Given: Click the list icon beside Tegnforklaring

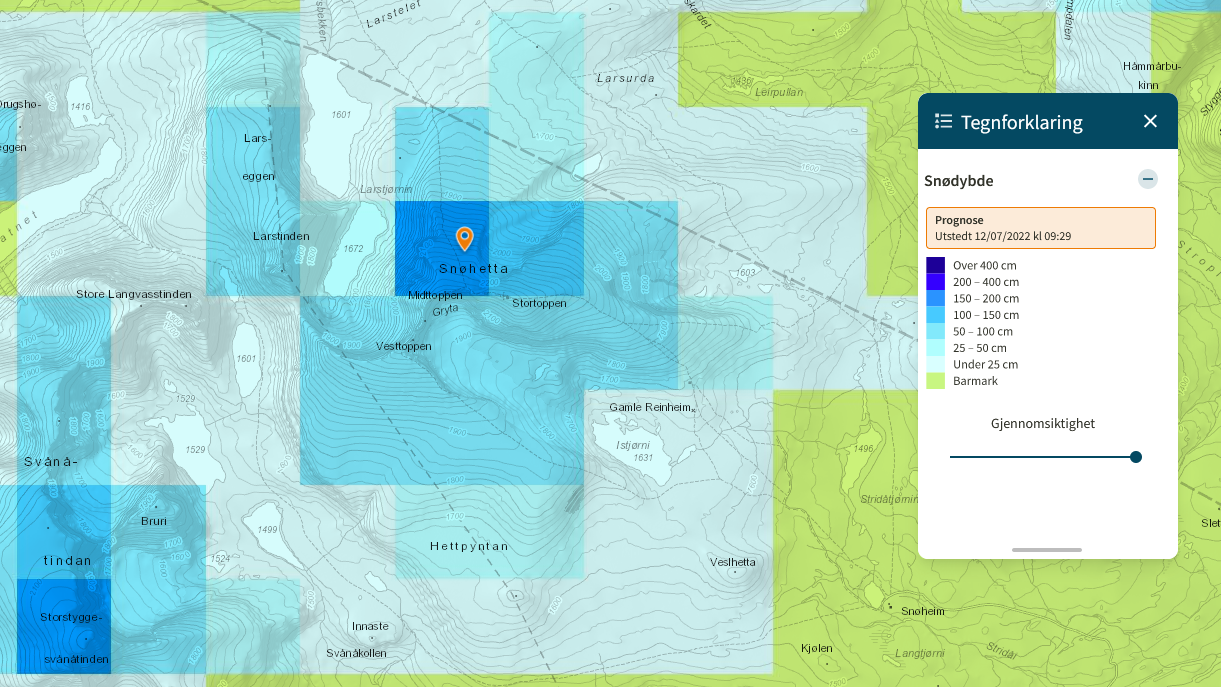Looking at the screenshot, I should coord(943,121).
